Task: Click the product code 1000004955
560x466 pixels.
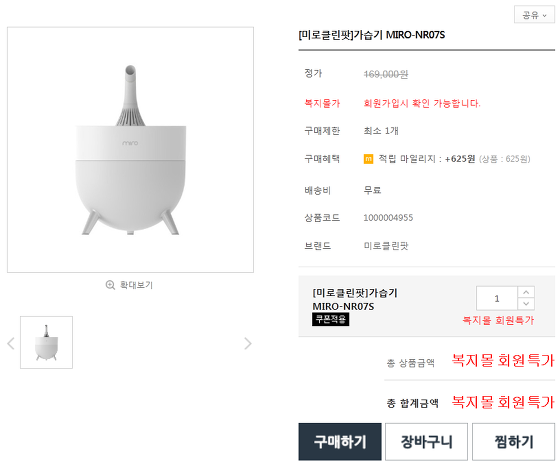Action: coord(388,218)
